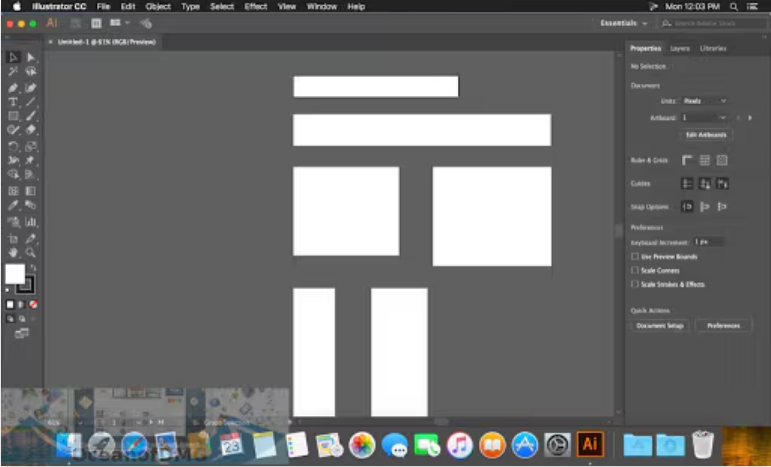
Task: Open the Change Screen Mode button
Action: click(x=22, y=334)
